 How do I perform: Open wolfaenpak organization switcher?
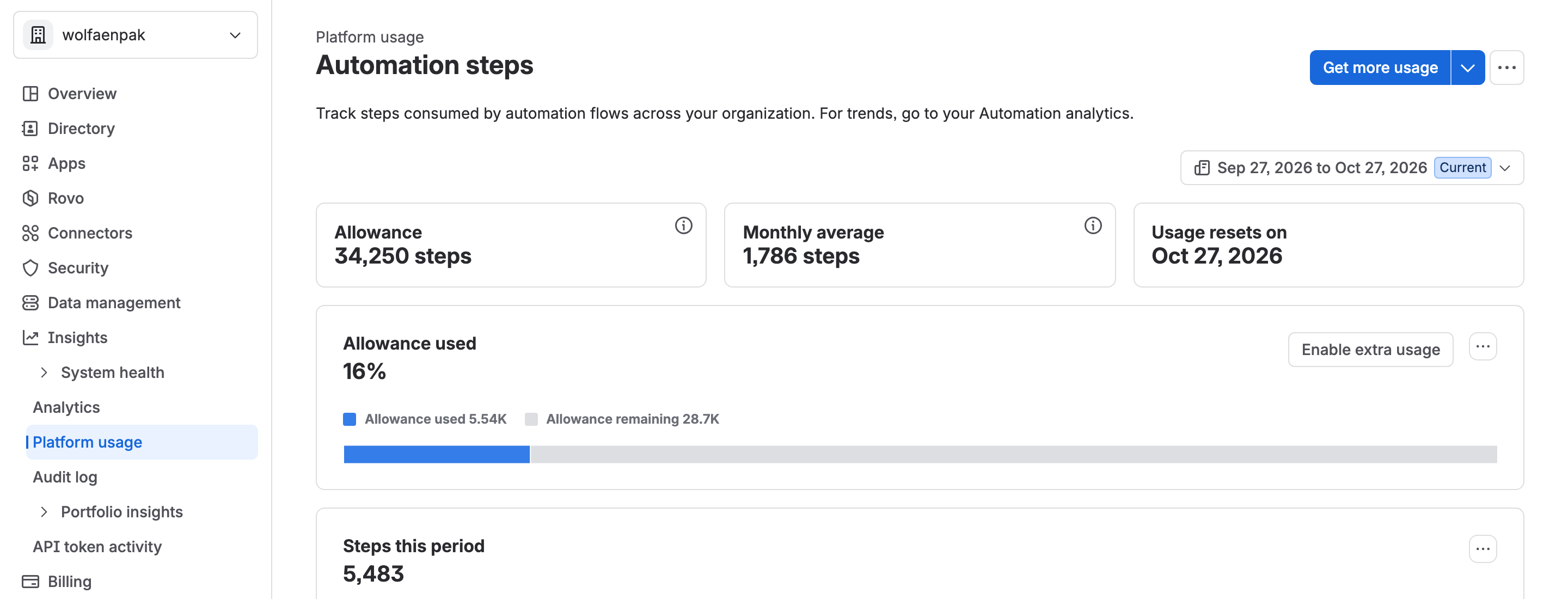click(135, 35)
